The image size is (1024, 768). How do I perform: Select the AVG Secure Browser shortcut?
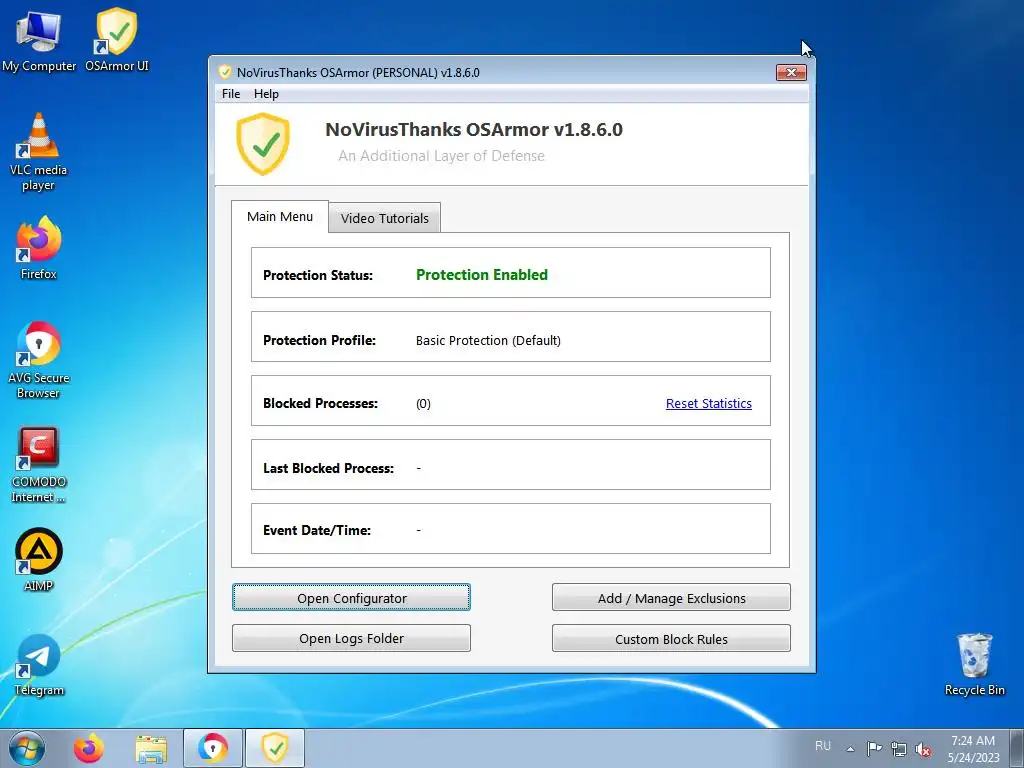(x=39, y=359)
